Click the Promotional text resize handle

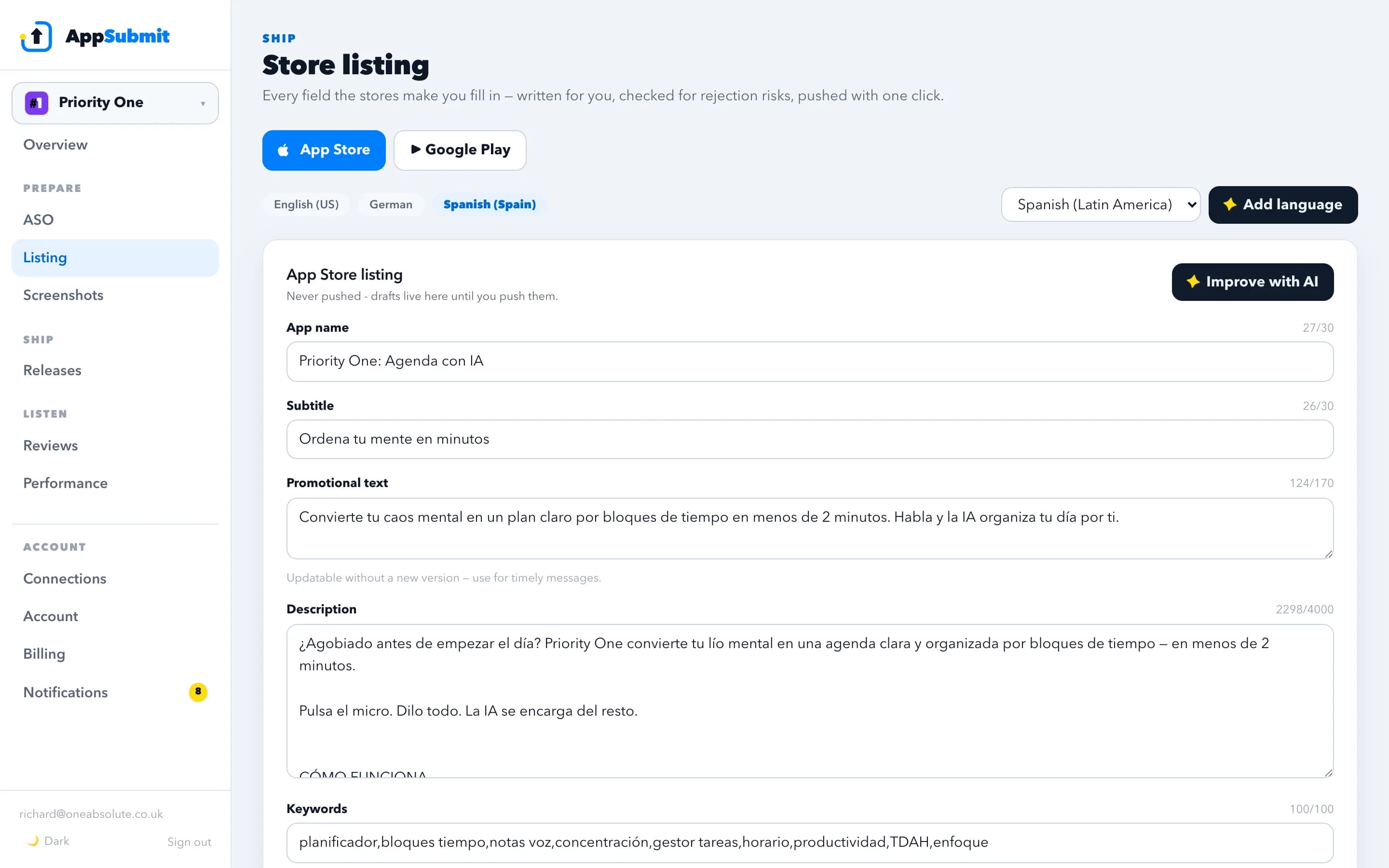[1328, 554]
